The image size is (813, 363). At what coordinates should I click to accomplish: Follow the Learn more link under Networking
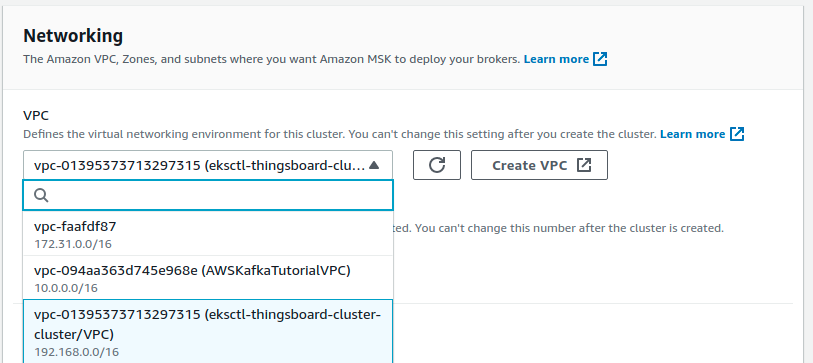pos(556,59)
